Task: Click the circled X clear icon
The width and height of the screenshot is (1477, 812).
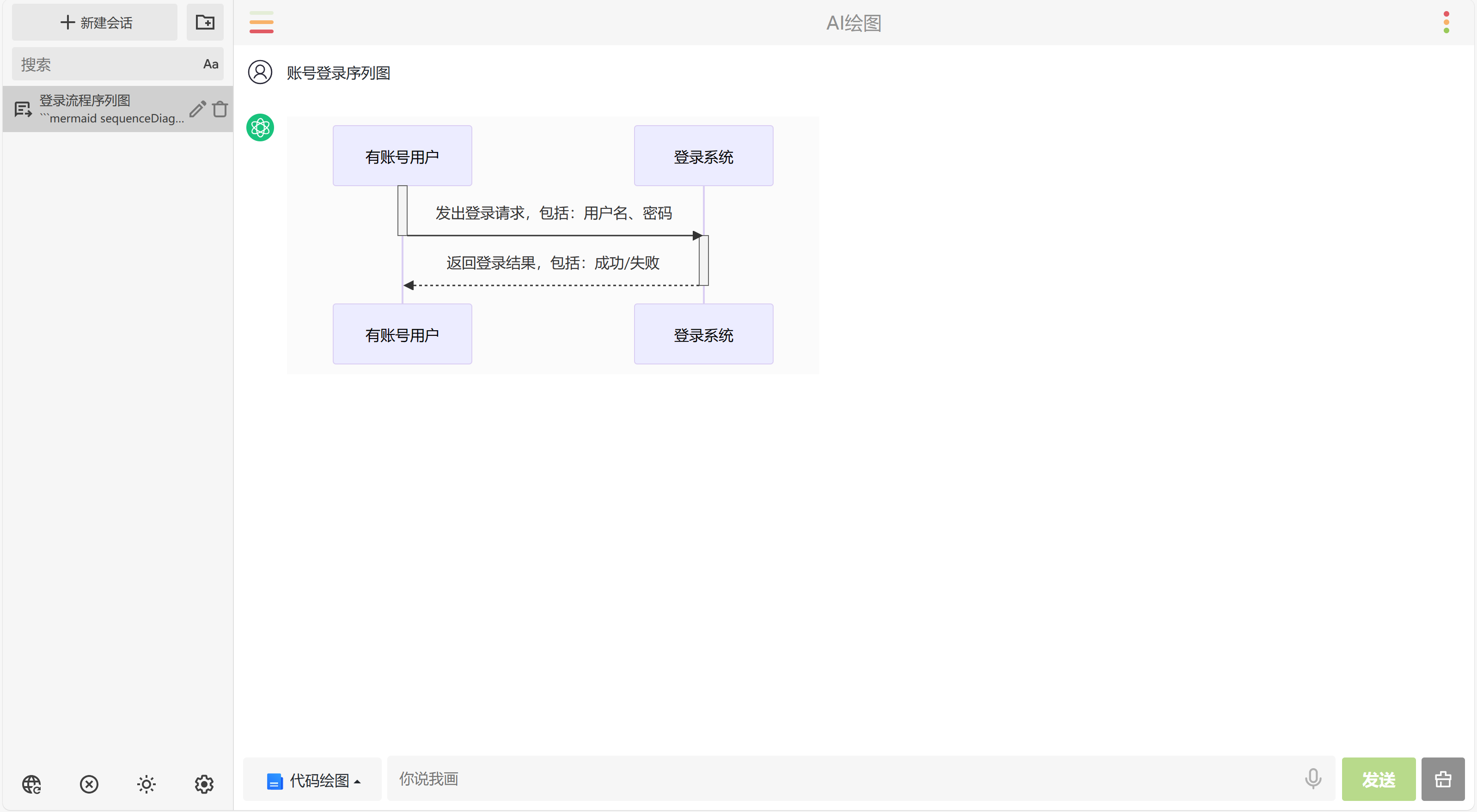Action: [x=89, y=783]
